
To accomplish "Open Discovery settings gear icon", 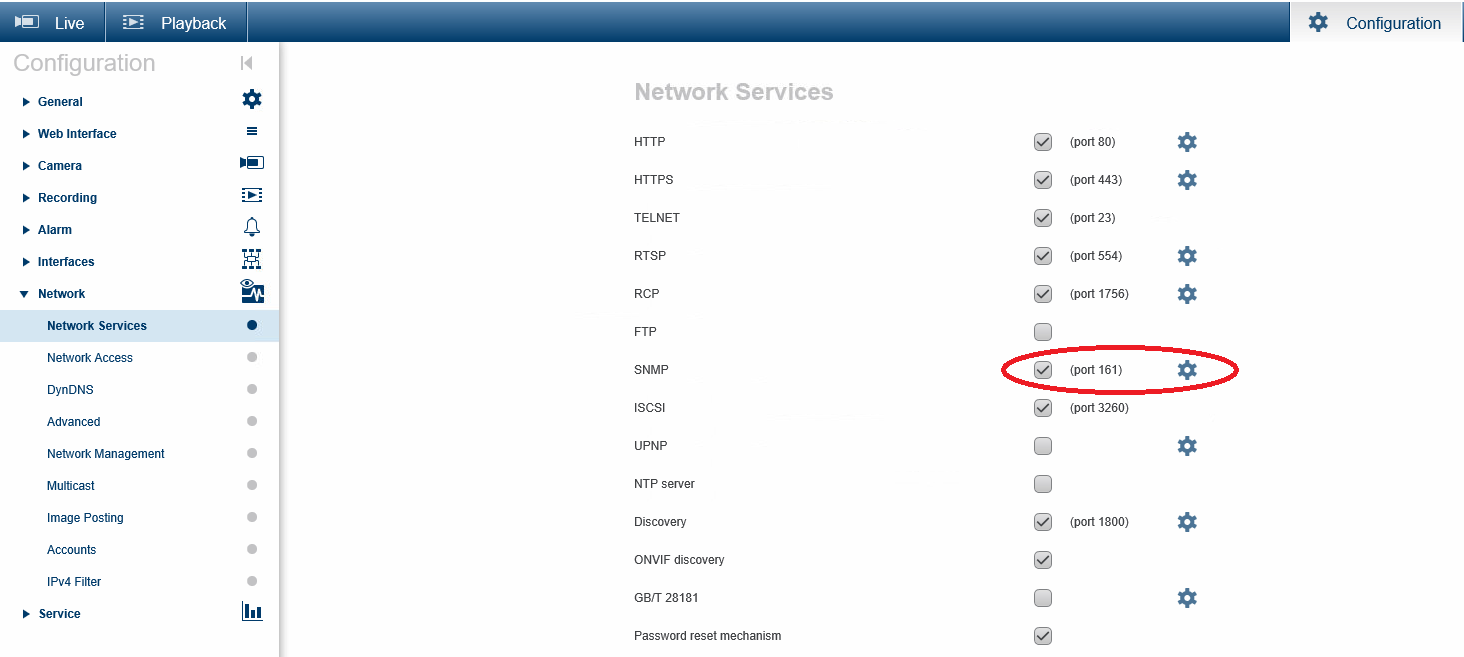I will 1187,522.
